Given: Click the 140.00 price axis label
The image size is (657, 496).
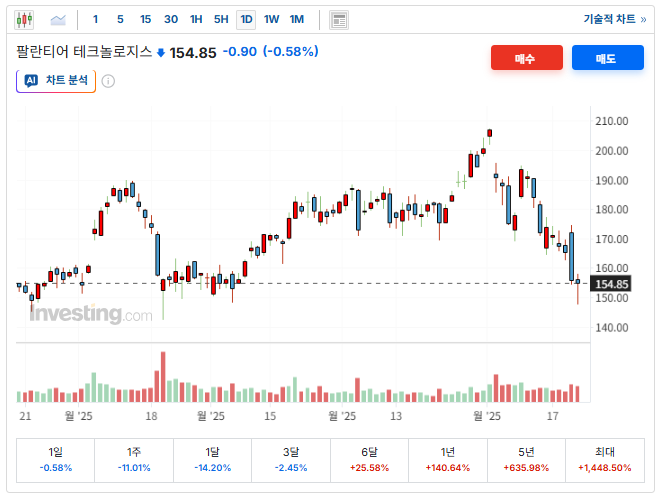Looking at the screenshot, I should click(612, 328).
